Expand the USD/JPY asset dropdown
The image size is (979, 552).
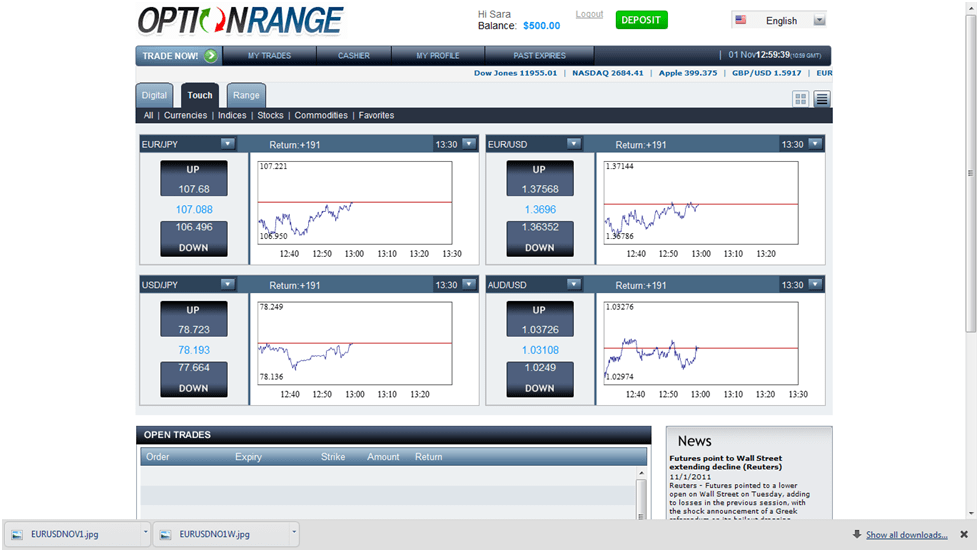pyautogui.click(x=227, y=284)
